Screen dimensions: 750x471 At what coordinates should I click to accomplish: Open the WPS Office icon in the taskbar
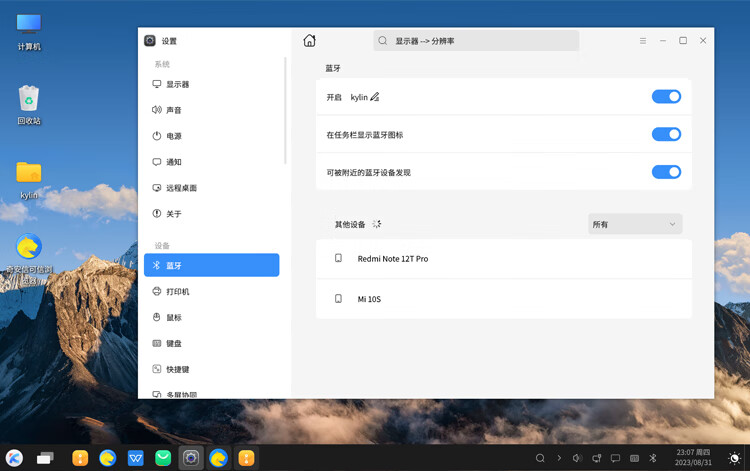(x=135, y=458)
